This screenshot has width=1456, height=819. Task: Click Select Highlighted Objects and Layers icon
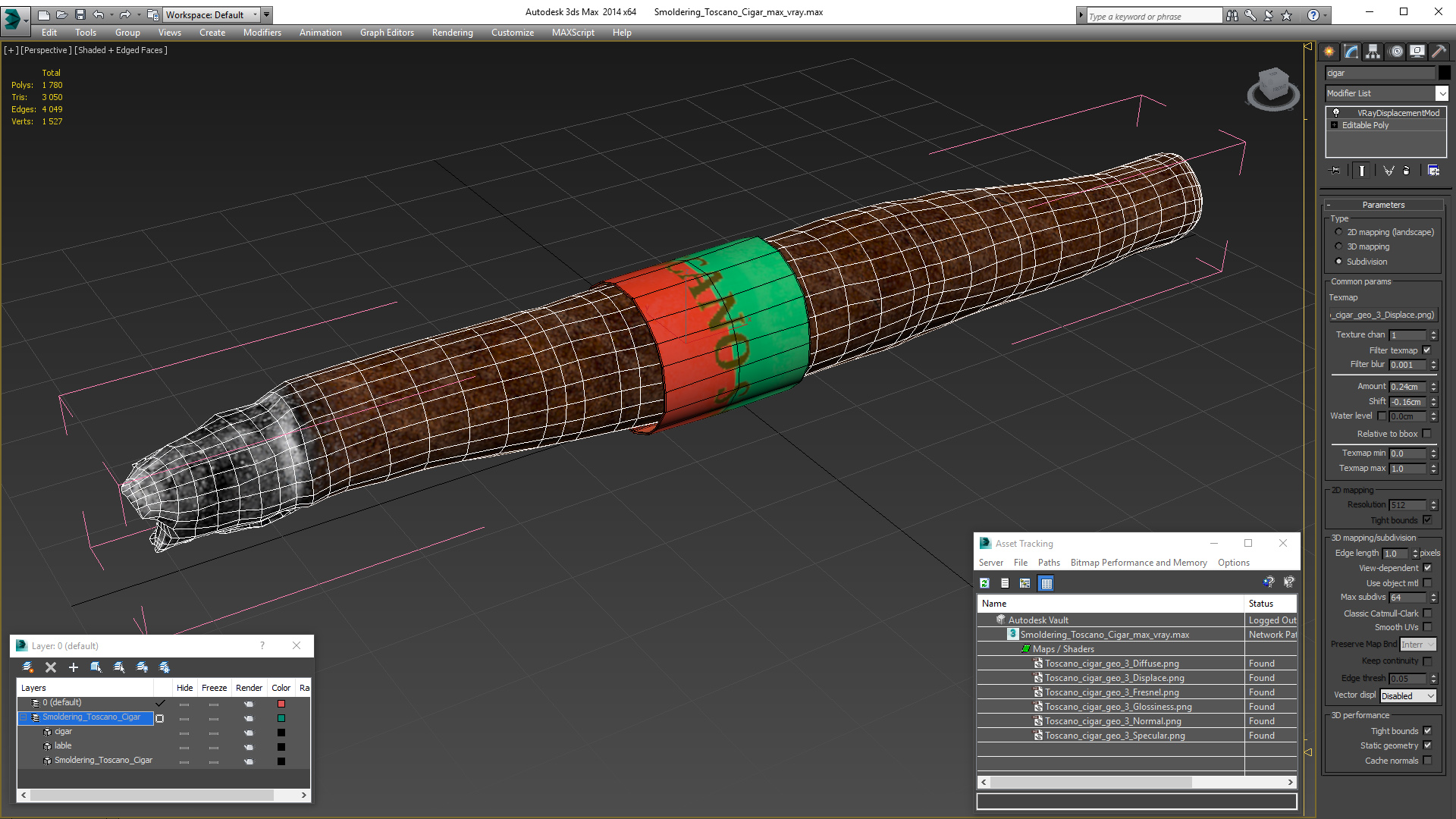click(x=96, y=667)
